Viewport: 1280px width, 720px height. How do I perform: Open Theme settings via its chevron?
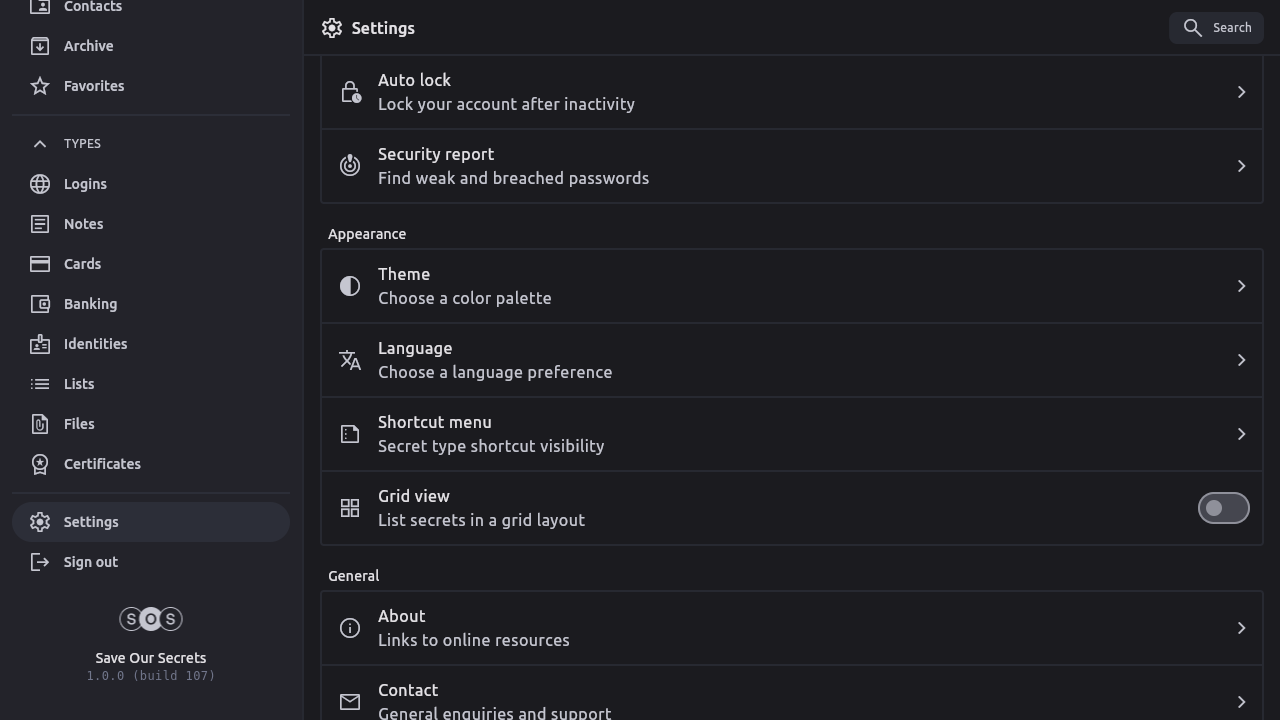coord(1241,286)
